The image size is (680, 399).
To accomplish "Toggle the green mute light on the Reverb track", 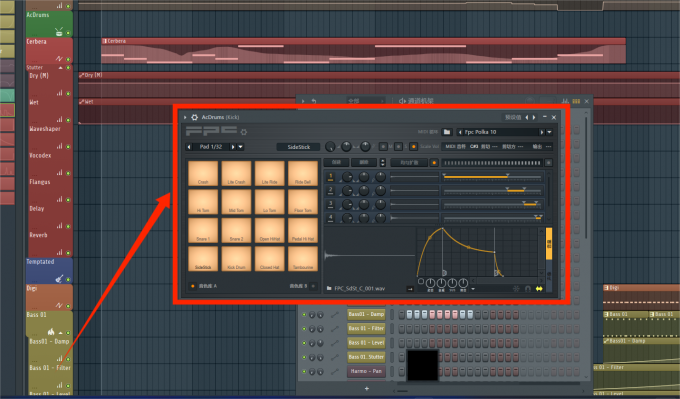I will pos(68,252).
